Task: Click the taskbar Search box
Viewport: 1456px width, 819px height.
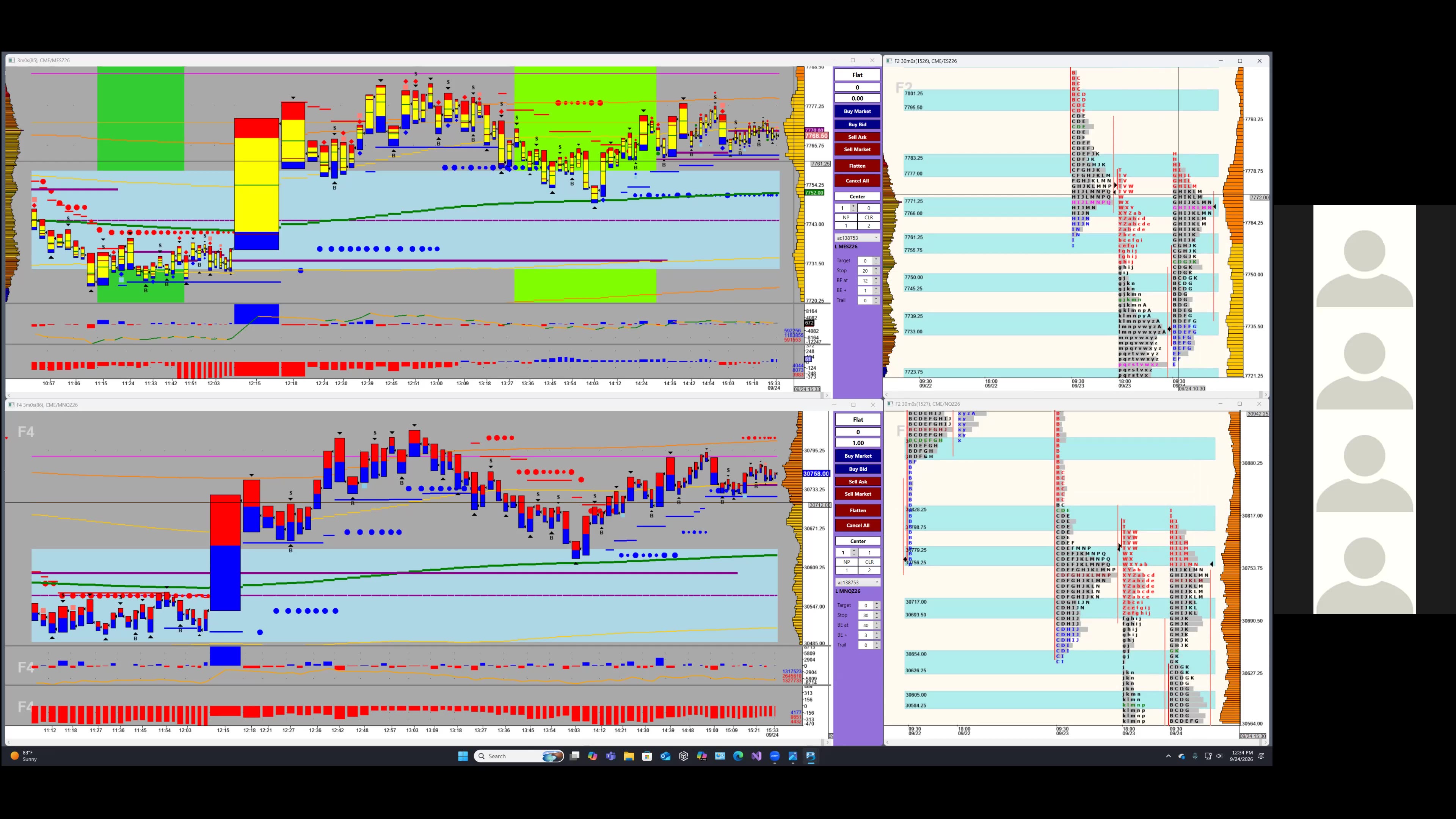Action: pos(519,756)
